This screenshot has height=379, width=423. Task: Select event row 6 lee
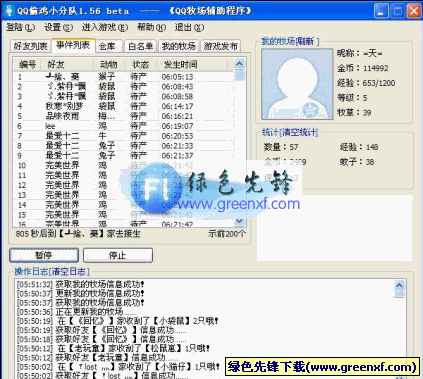[123, 126]
